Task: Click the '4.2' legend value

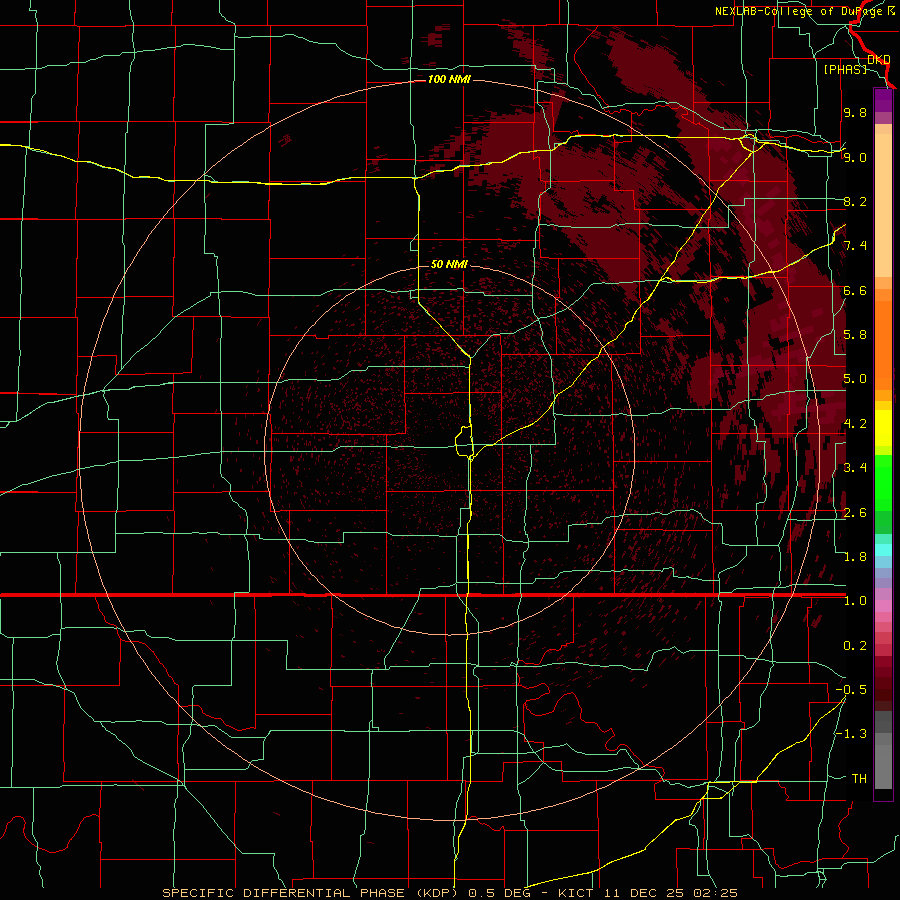Action: point(855,424)
